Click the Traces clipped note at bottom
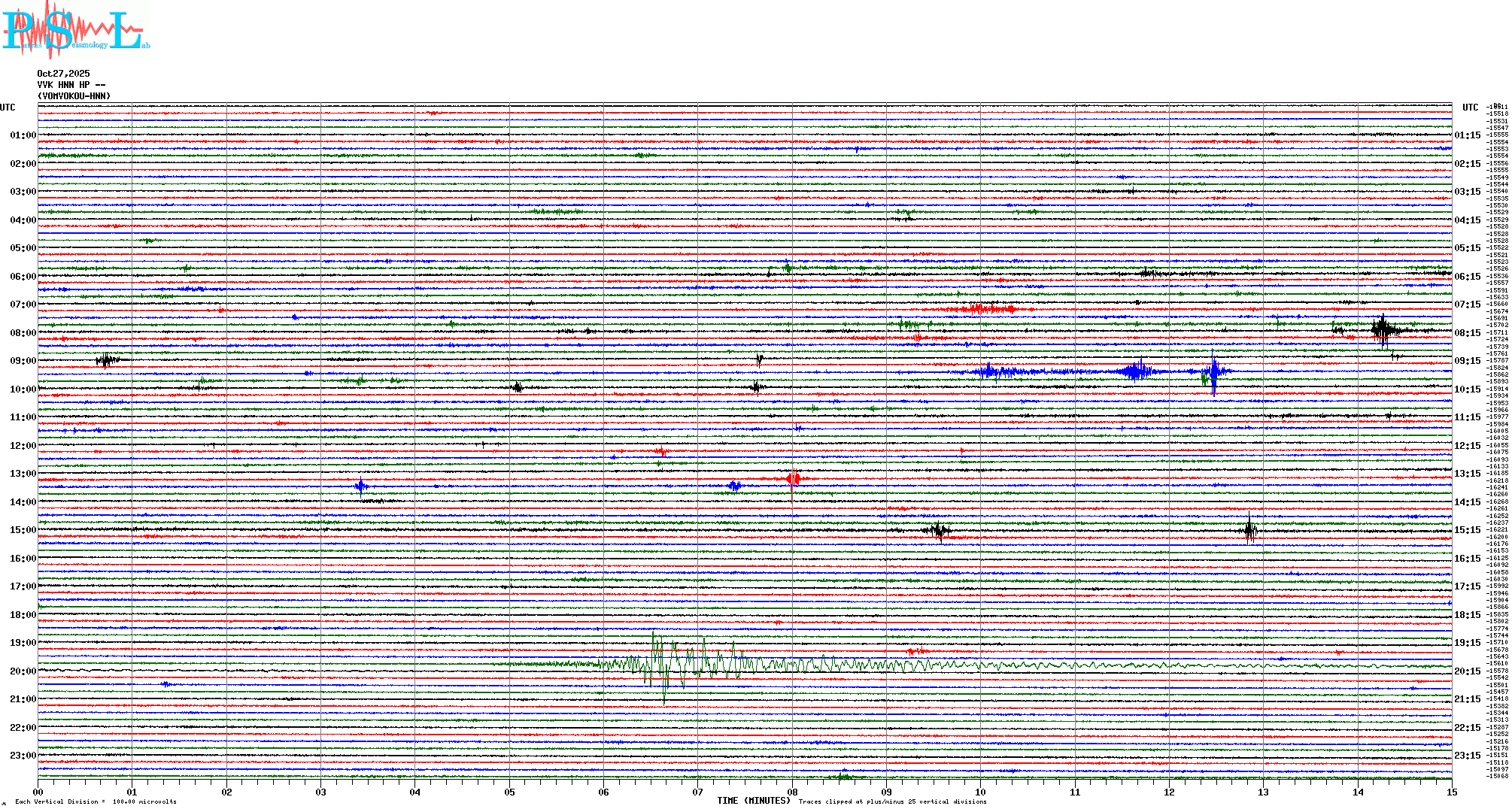The width and height of the screenshot is (1512, 812). point(892,801)
